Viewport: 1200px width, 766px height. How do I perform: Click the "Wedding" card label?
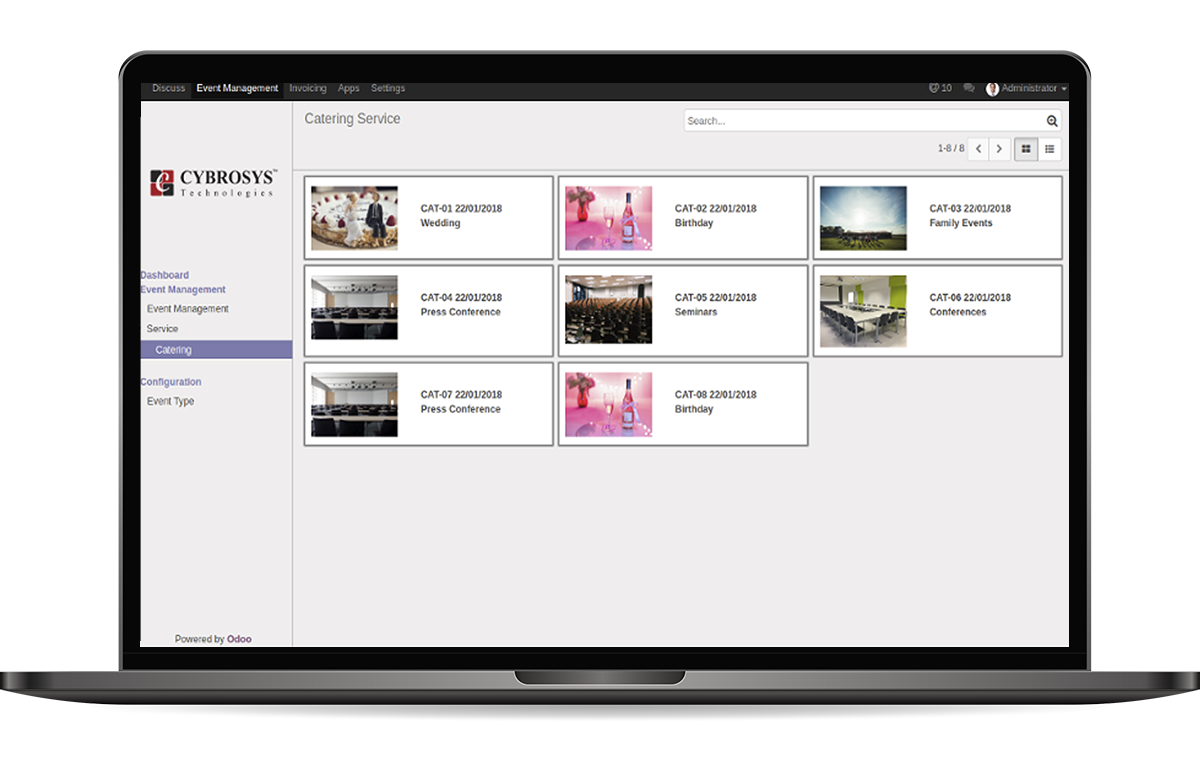coord(440,224)
